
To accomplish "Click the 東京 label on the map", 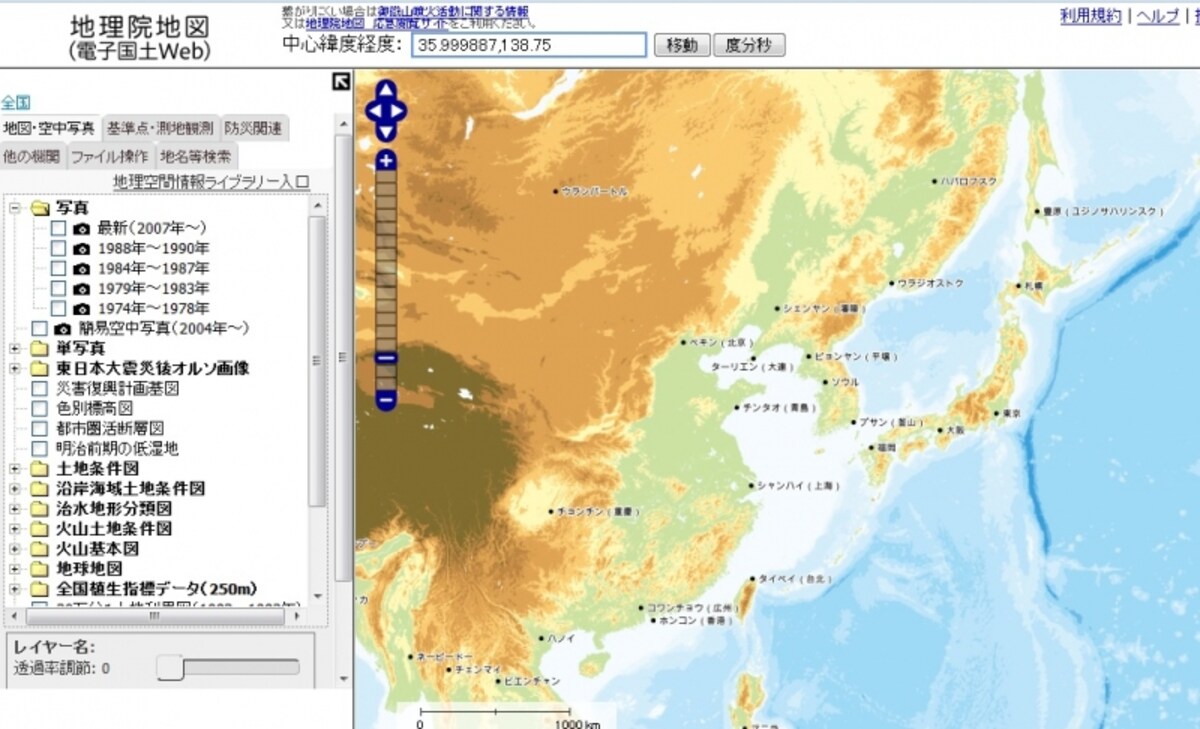I will click(1009, 413).
